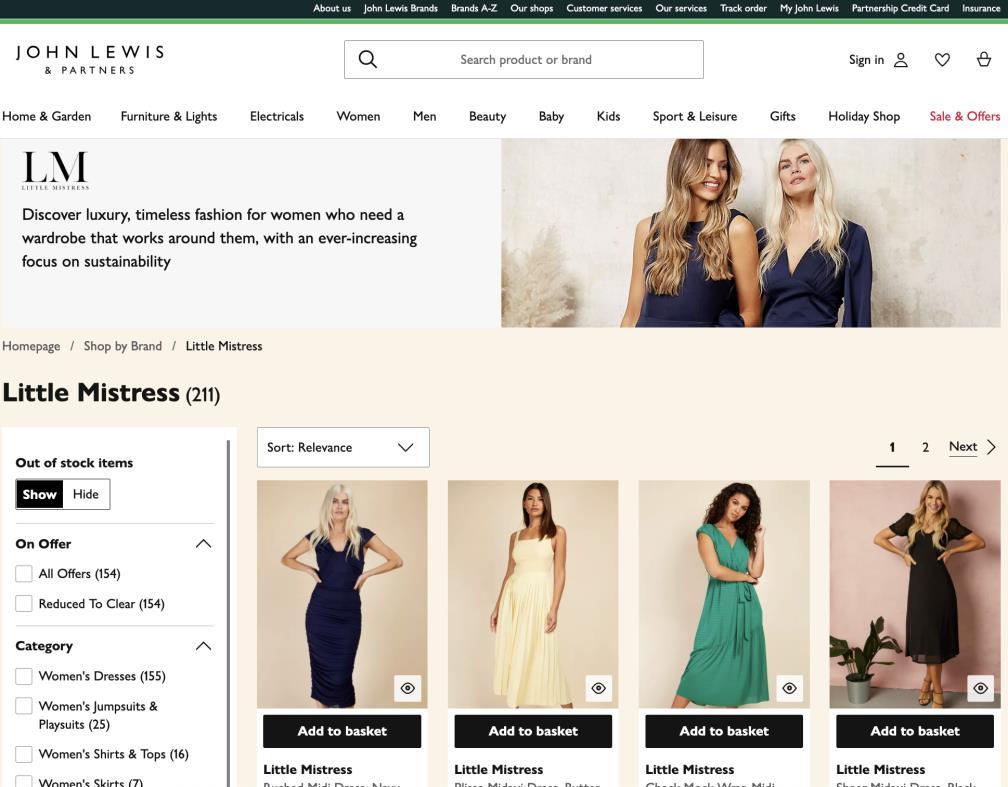Viewport: 1008px width, 787px height.
Task: Open the shopping basket icon
Action: (984, 59)
